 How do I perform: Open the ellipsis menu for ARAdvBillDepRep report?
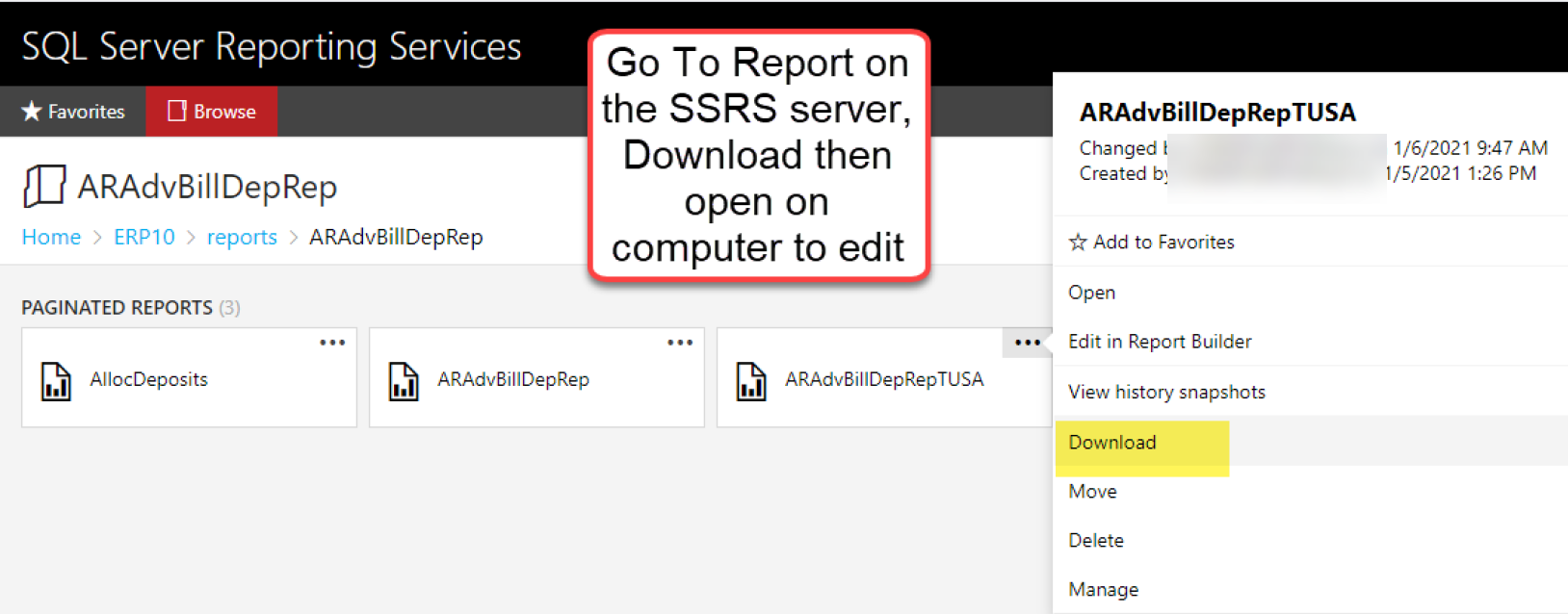click(x=680, y=343)
